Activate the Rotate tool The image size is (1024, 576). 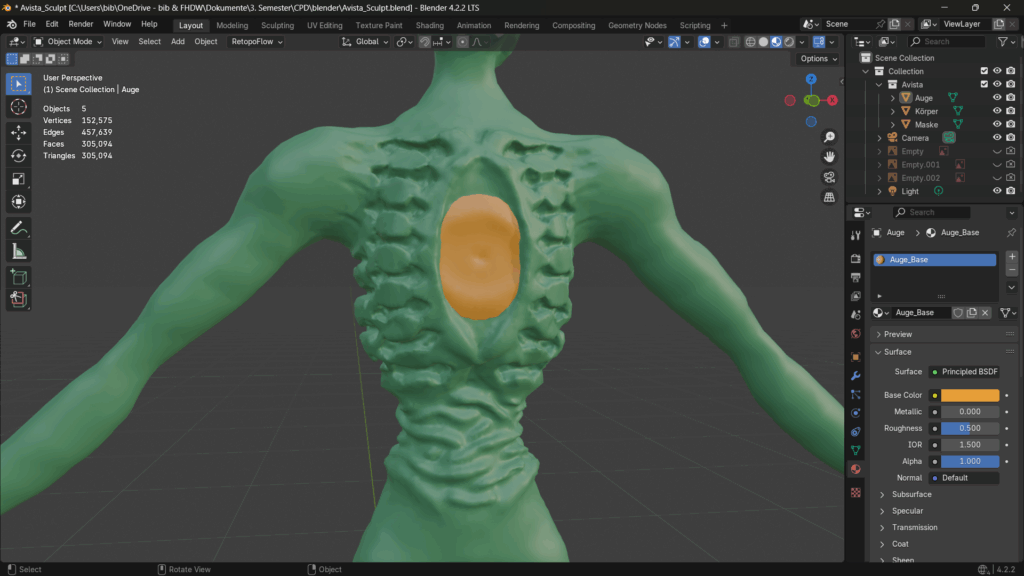coord(18,155)
